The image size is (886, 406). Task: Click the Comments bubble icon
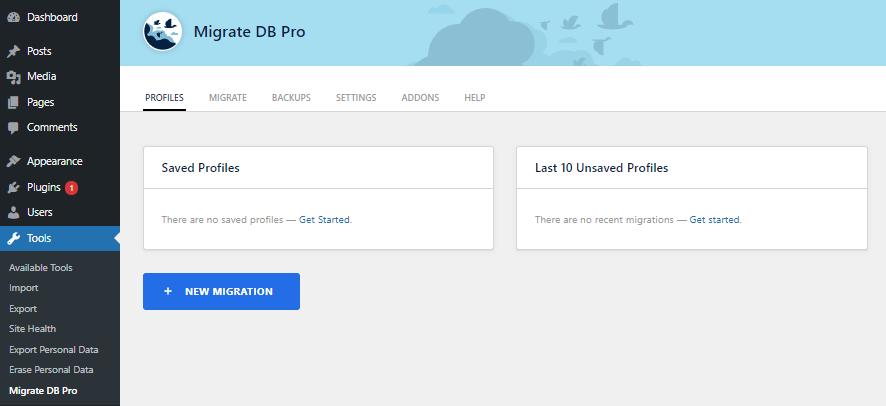coord(14,128)
